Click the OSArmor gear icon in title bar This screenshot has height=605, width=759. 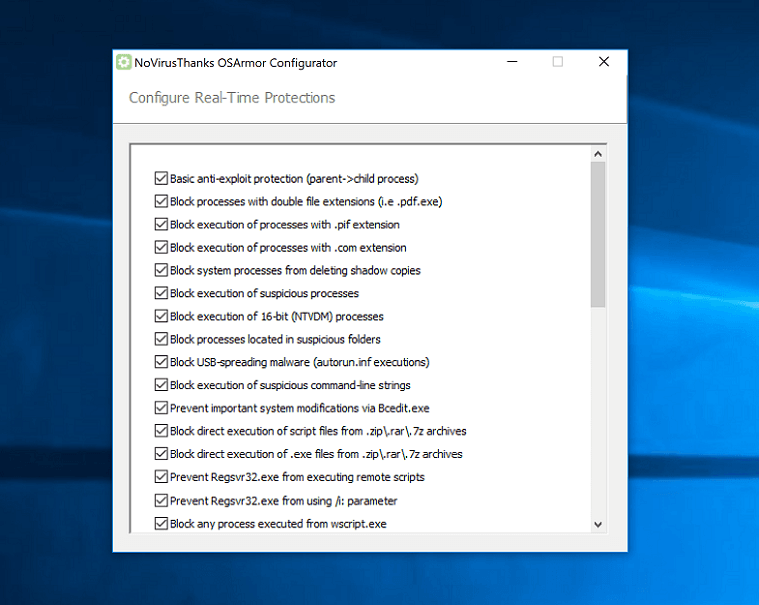click(x=123, y=62)
